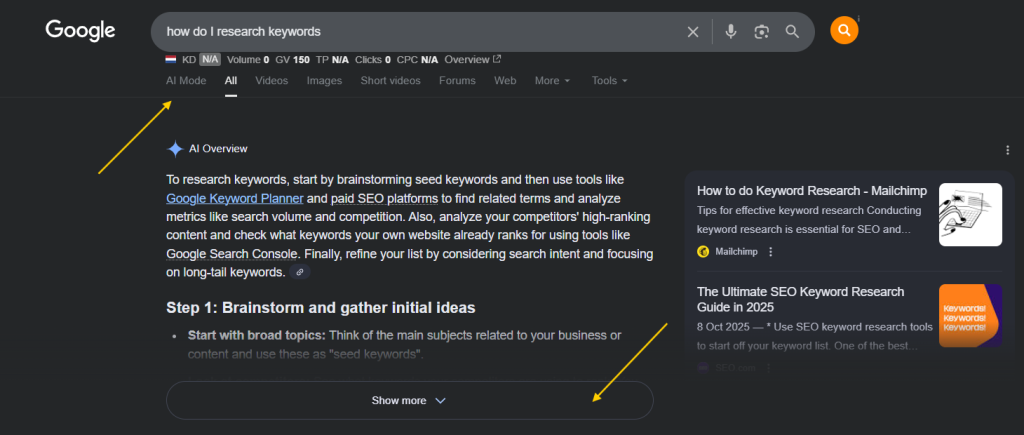Screen dimensions: 1024x435
Task: Select the Forums tab
Action: pos(457,80)
